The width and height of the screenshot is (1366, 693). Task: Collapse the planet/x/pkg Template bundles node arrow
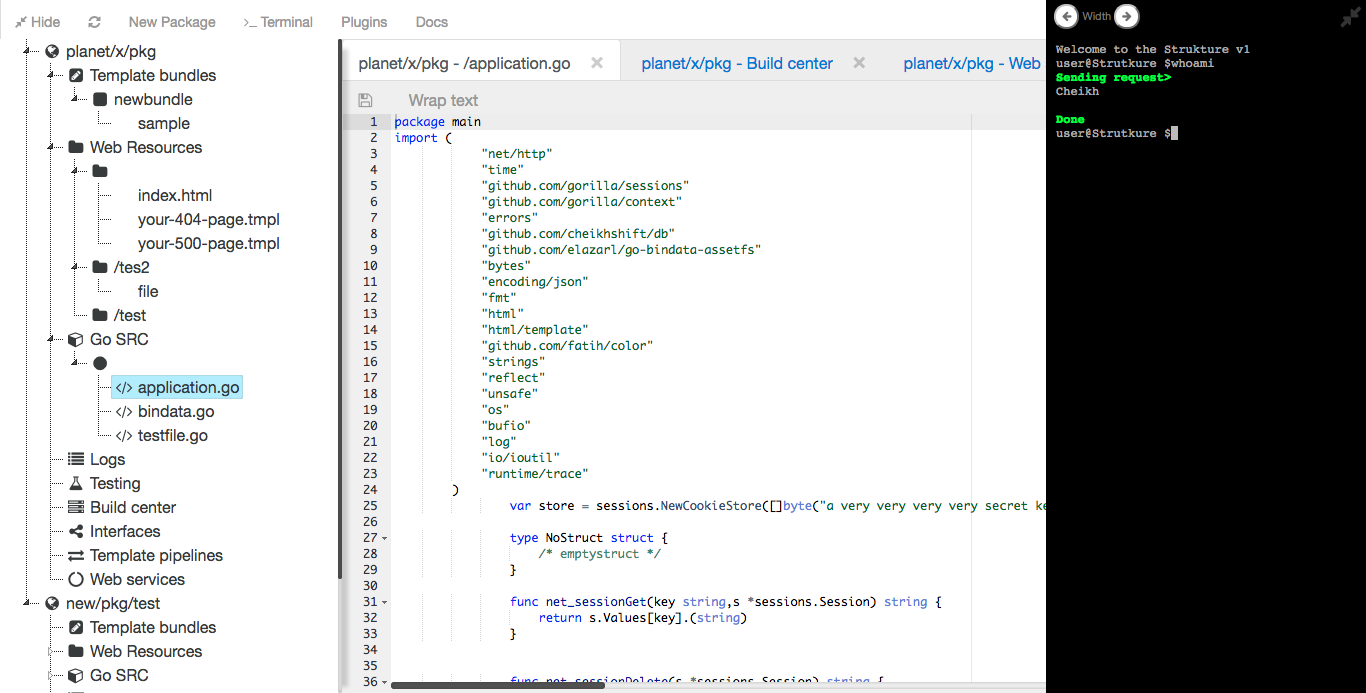point(50,76)
